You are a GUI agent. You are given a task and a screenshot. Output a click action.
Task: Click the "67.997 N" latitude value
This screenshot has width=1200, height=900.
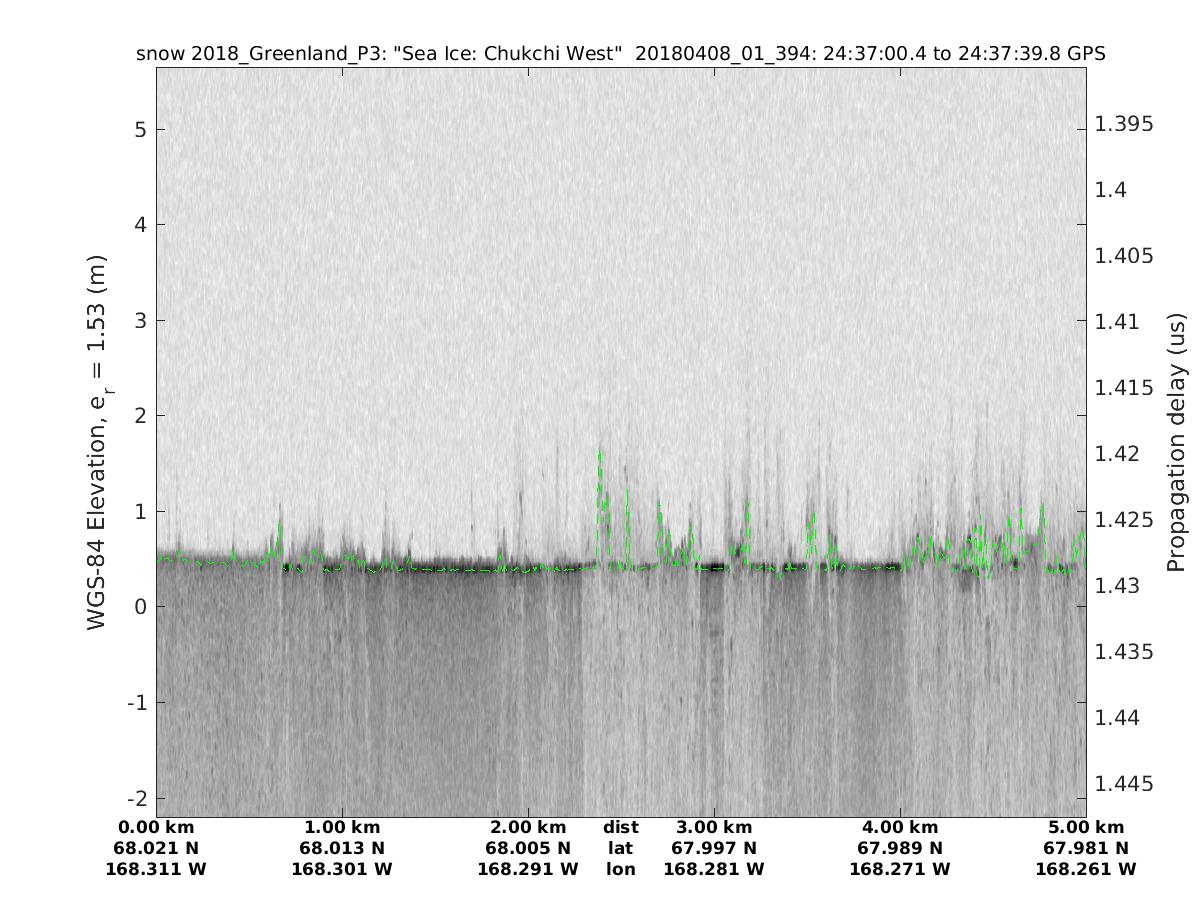[714, 848]
